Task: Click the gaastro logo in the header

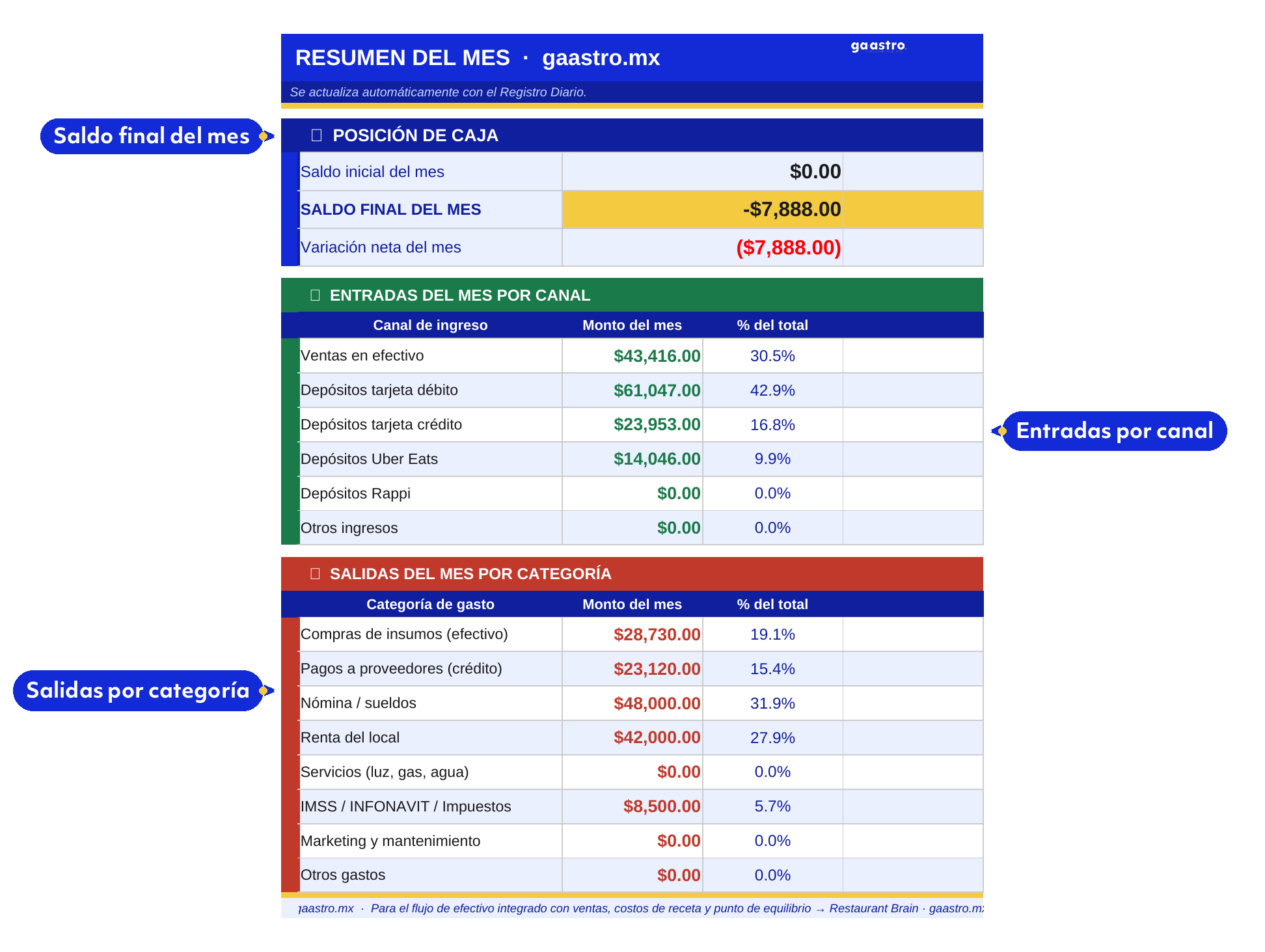Action: [x=878, y=46]
